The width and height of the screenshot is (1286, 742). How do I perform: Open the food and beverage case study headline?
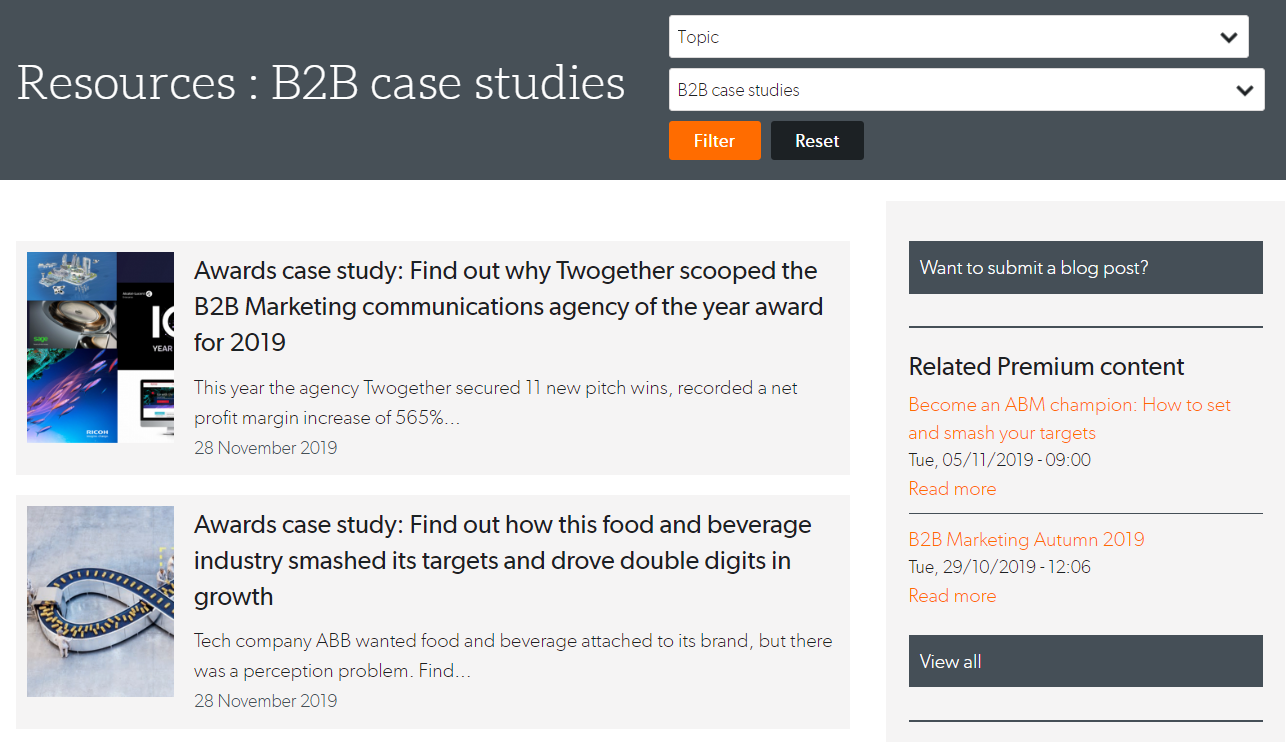point(502,560)
